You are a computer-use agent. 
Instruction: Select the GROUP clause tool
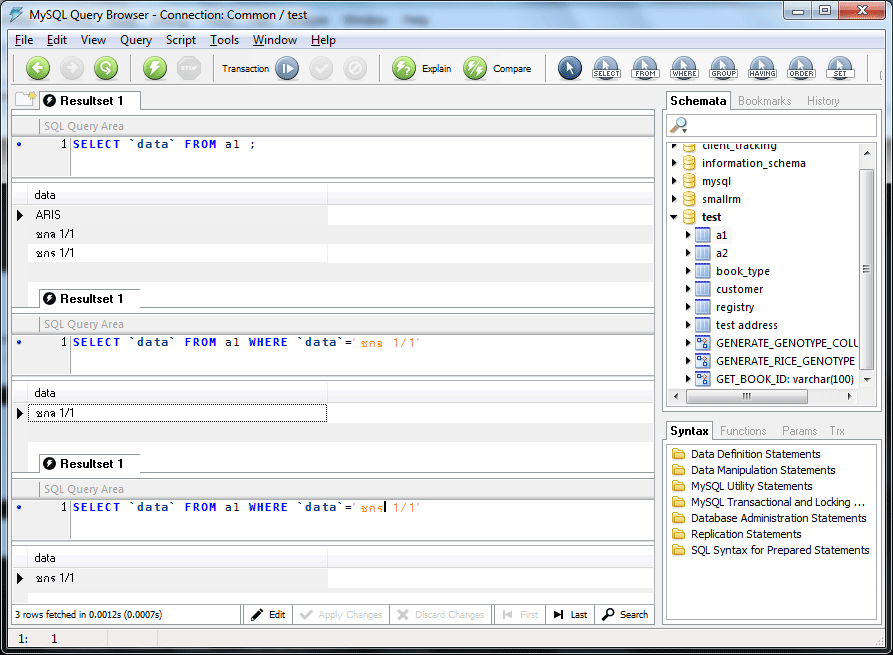point(723,68)
